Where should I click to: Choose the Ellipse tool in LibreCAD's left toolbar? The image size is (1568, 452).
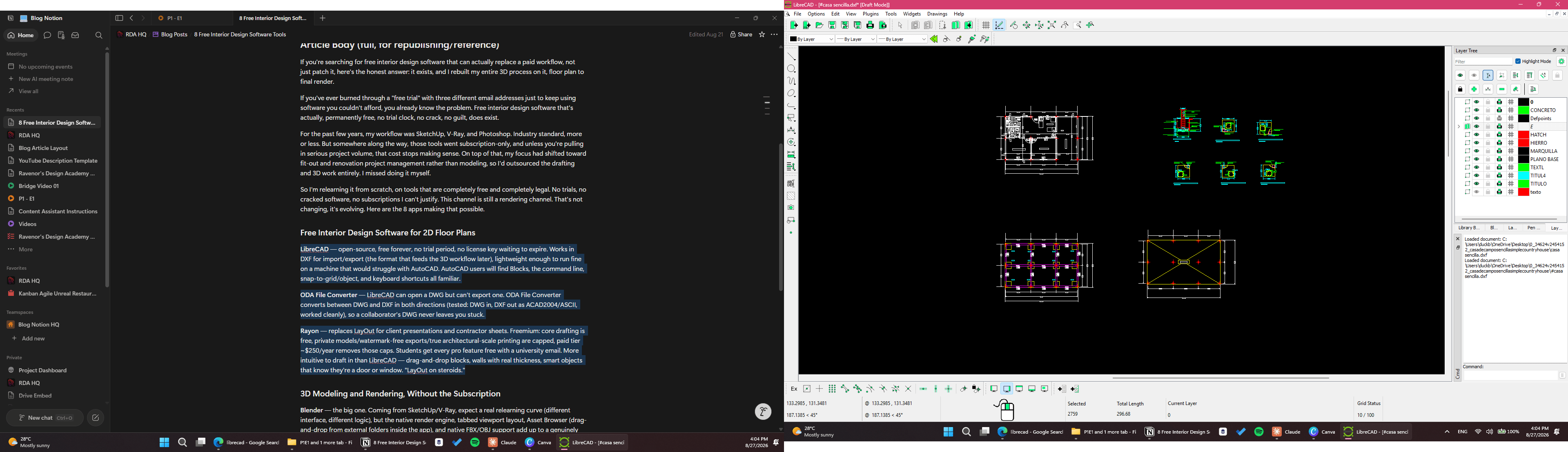click(x=791, y=93)
